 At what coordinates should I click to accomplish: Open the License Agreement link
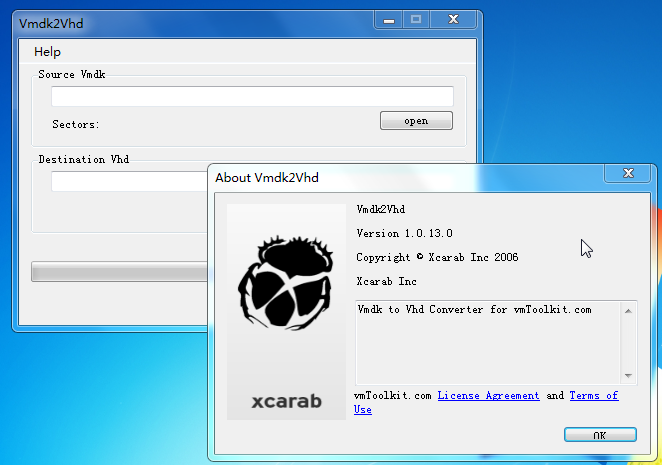coord(488,396)
